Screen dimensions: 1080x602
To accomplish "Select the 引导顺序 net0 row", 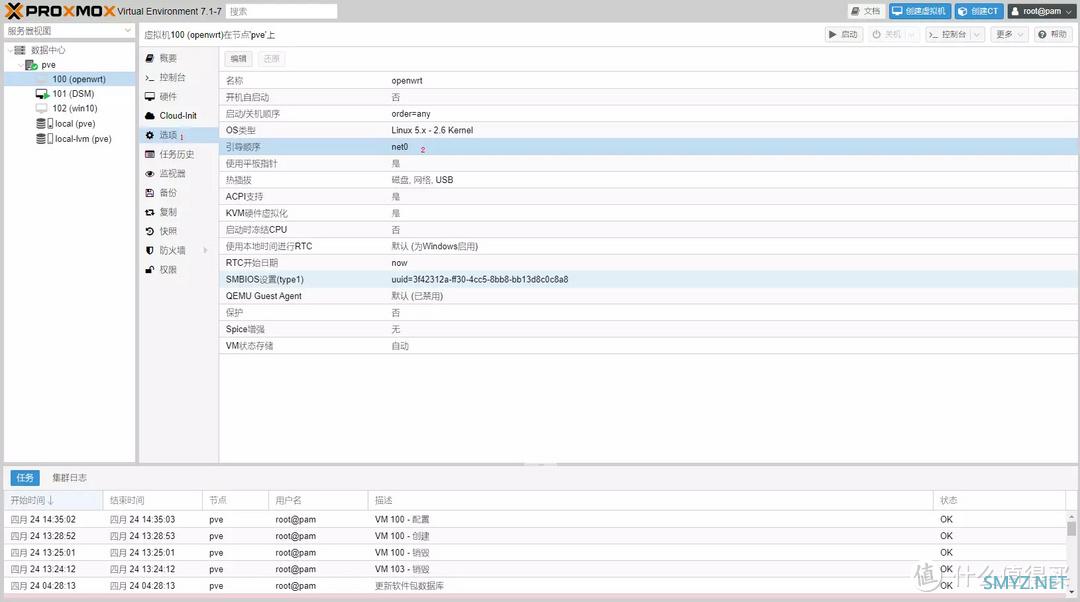I will coord(649,147).
